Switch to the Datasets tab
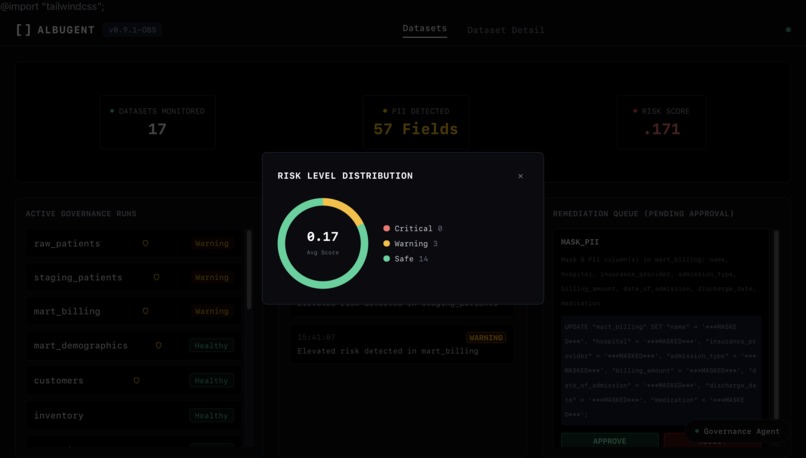806x458 pixels. (x=425, y=29)
